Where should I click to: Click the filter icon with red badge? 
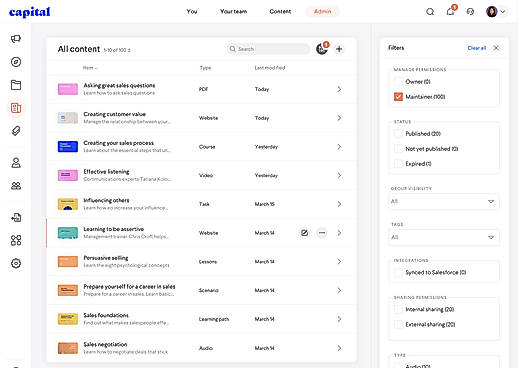coord(322,49)
